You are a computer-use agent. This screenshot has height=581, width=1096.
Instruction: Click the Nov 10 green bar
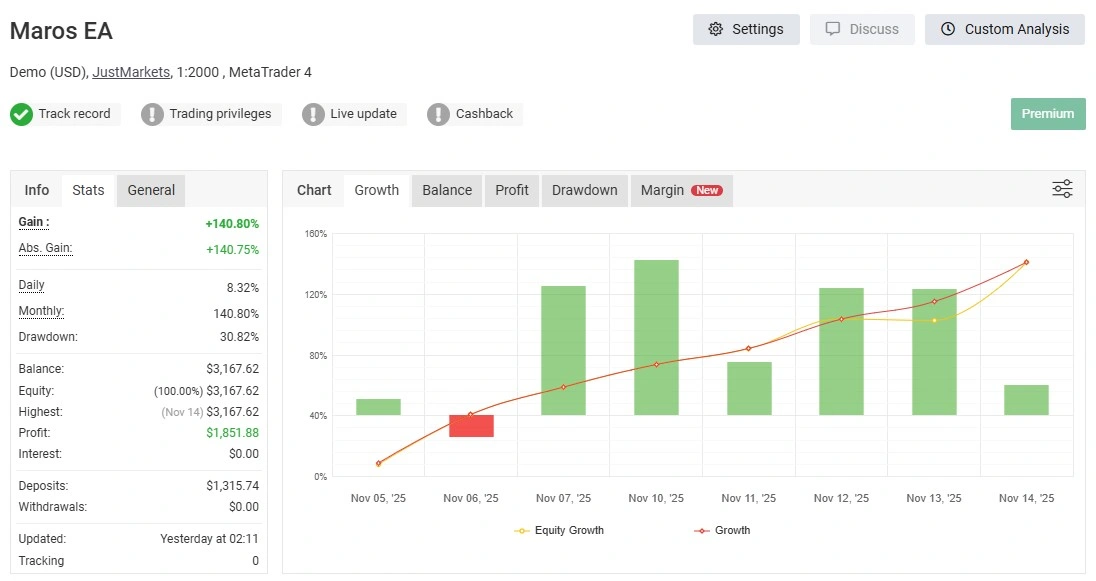click(656, 337)
